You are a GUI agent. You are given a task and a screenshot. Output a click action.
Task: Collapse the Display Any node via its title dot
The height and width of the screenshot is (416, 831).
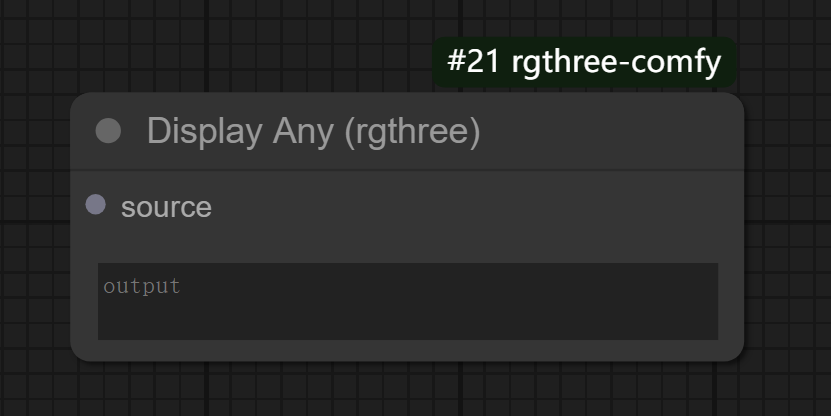pos(108,131)
